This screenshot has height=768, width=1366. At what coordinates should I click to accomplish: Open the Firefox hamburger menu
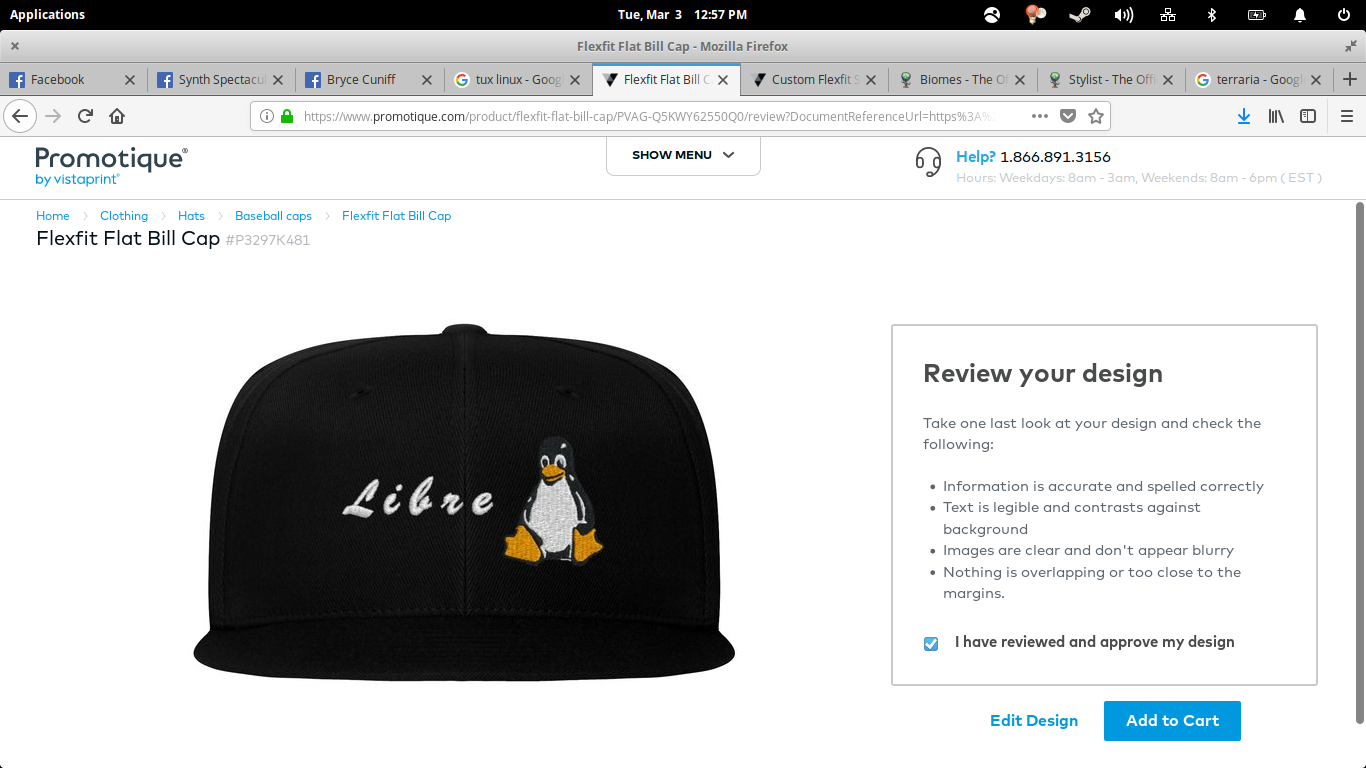[1346, 116]
